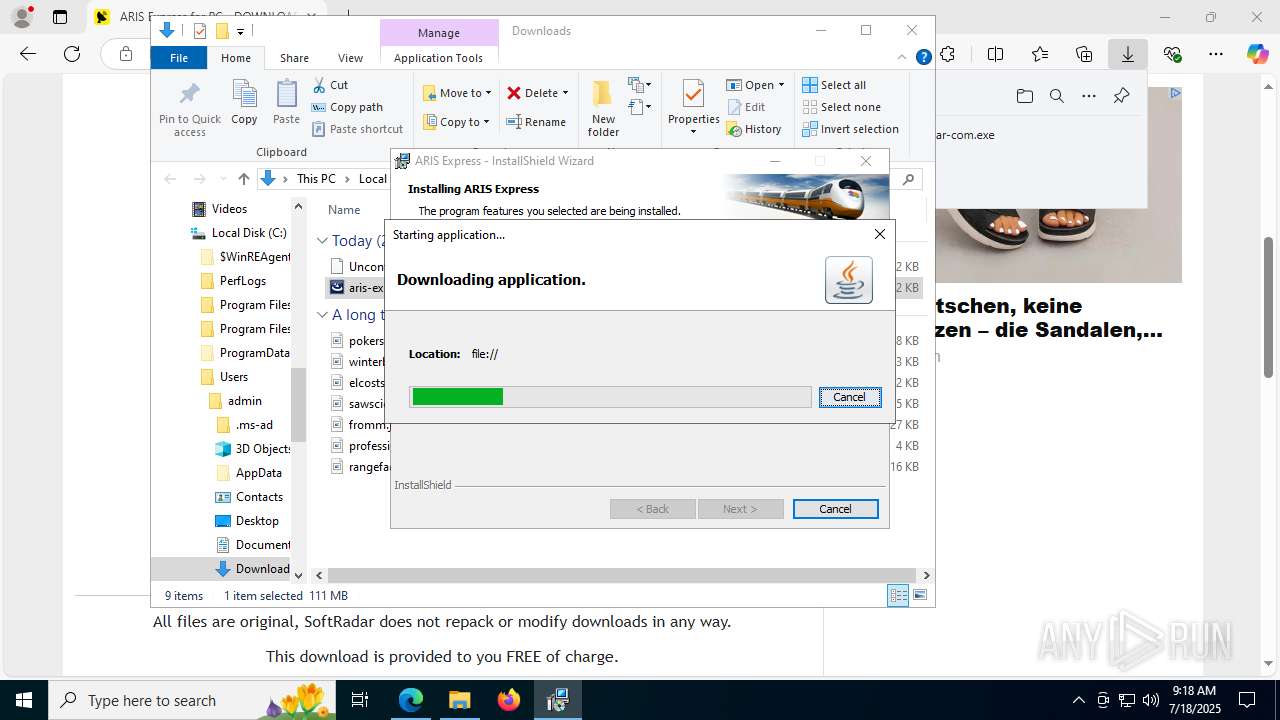Click Edge page vertical scrollbar
The height and width of the screenshot is (720, 1280).
click(1268, 307)
